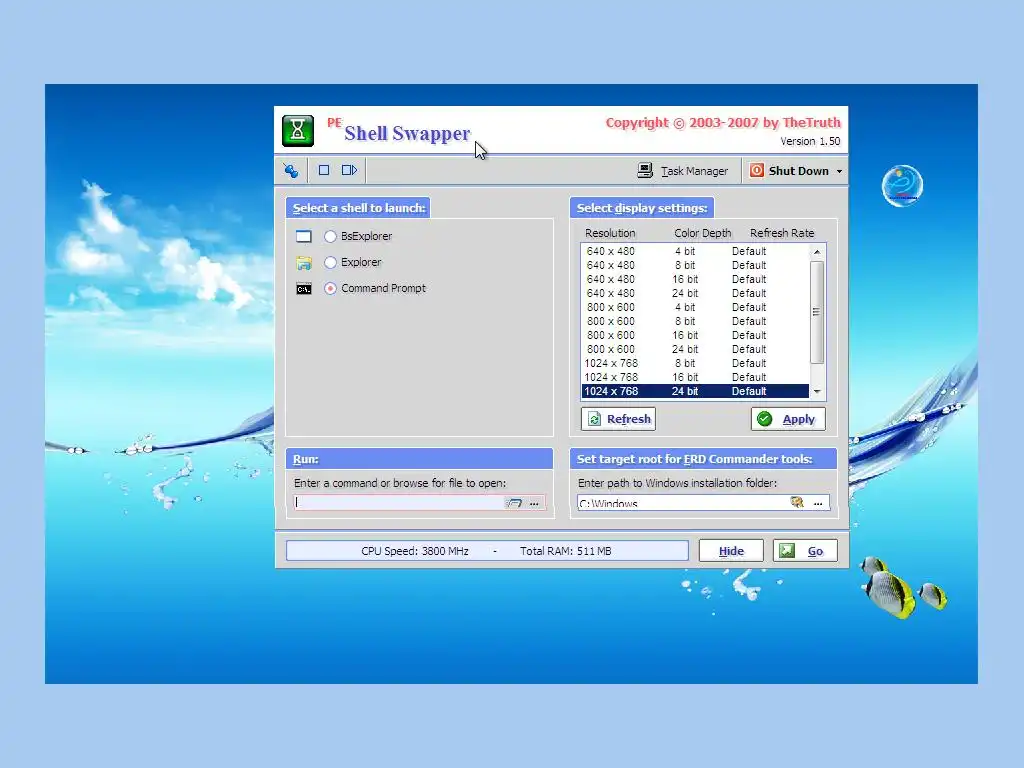Click the search icon in the Windows path field

[x=797, y=502]
